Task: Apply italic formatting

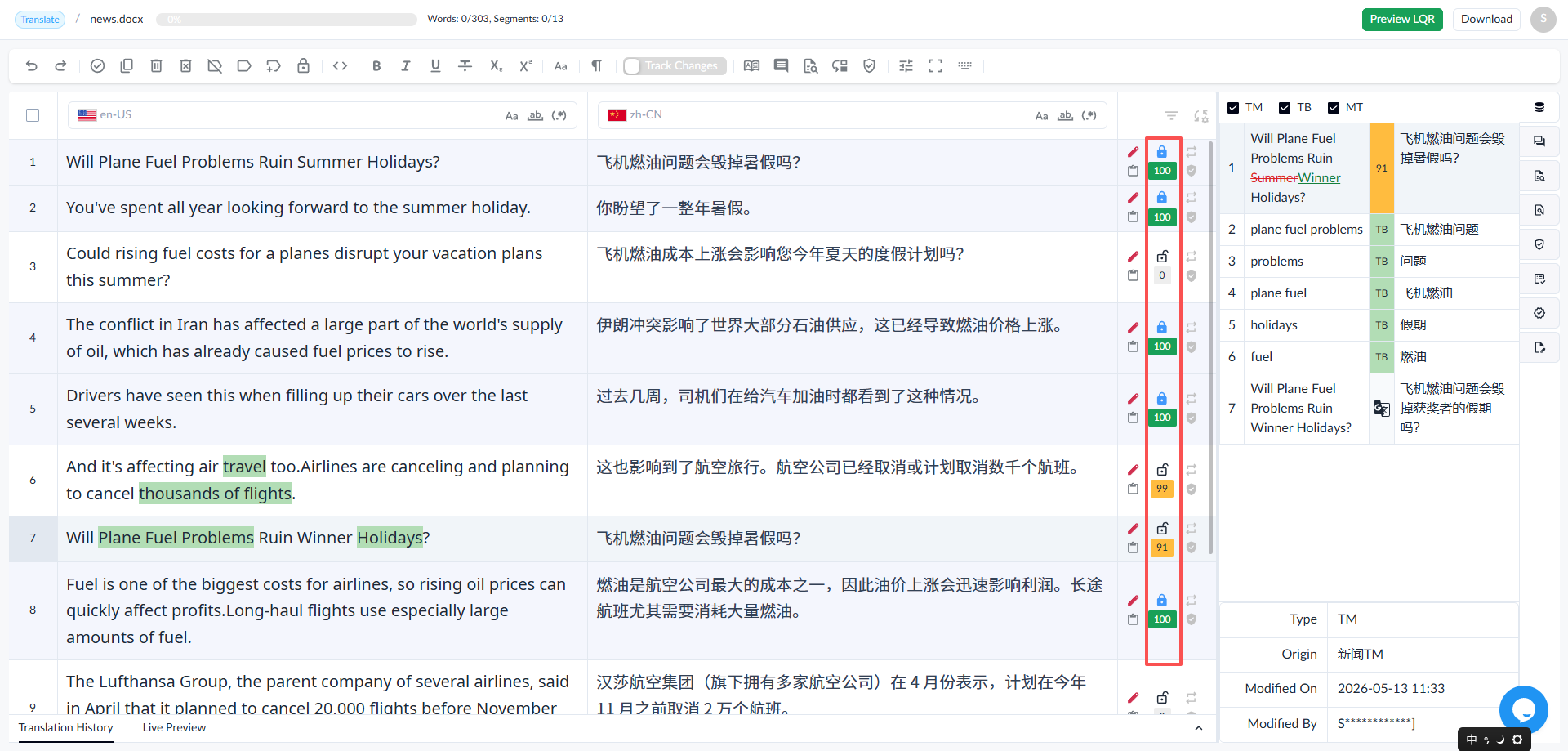Action: 406,66
